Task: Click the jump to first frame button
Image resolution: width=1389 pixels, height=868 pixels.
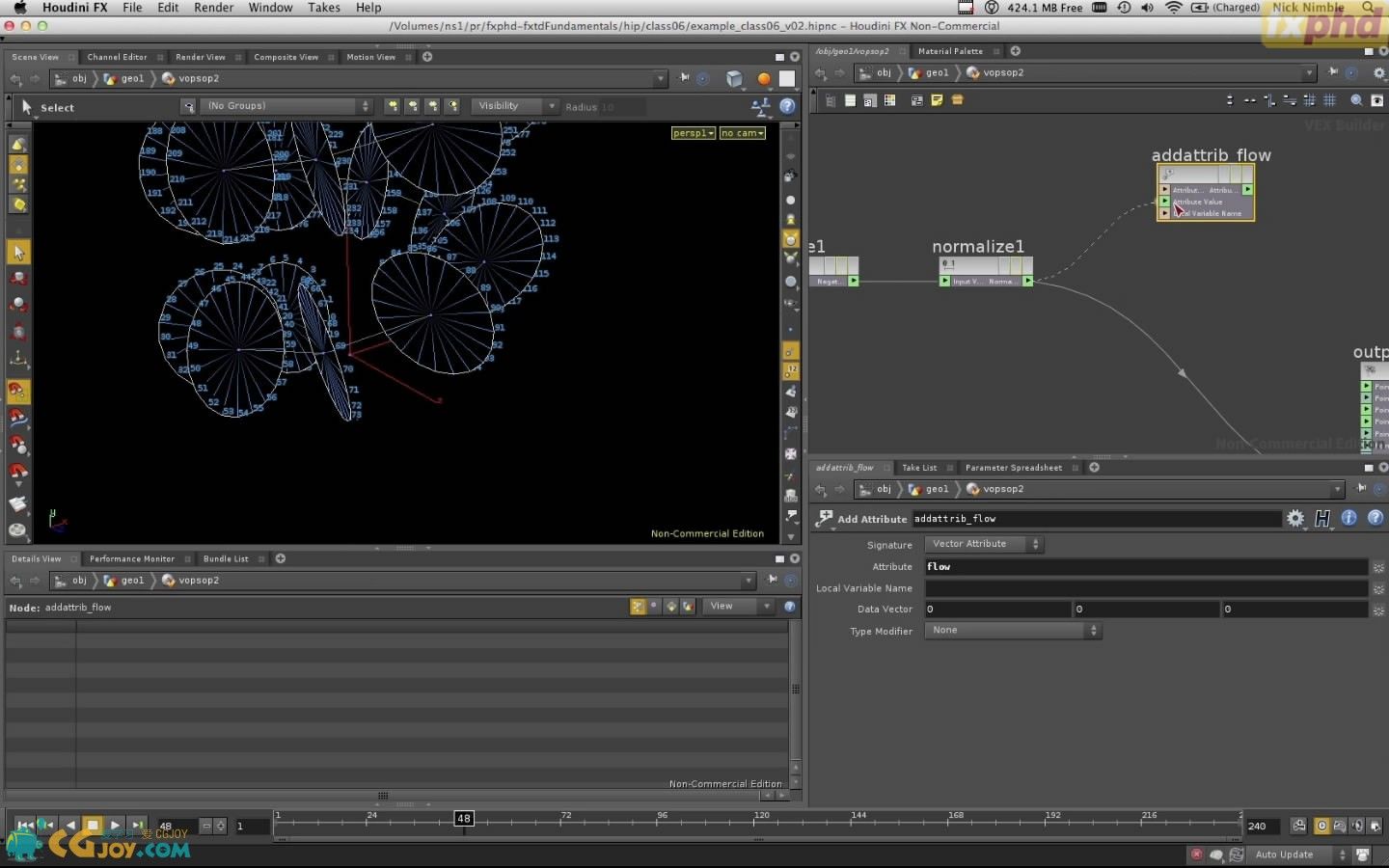Action: pyautogui.click(x=25, y=826)
